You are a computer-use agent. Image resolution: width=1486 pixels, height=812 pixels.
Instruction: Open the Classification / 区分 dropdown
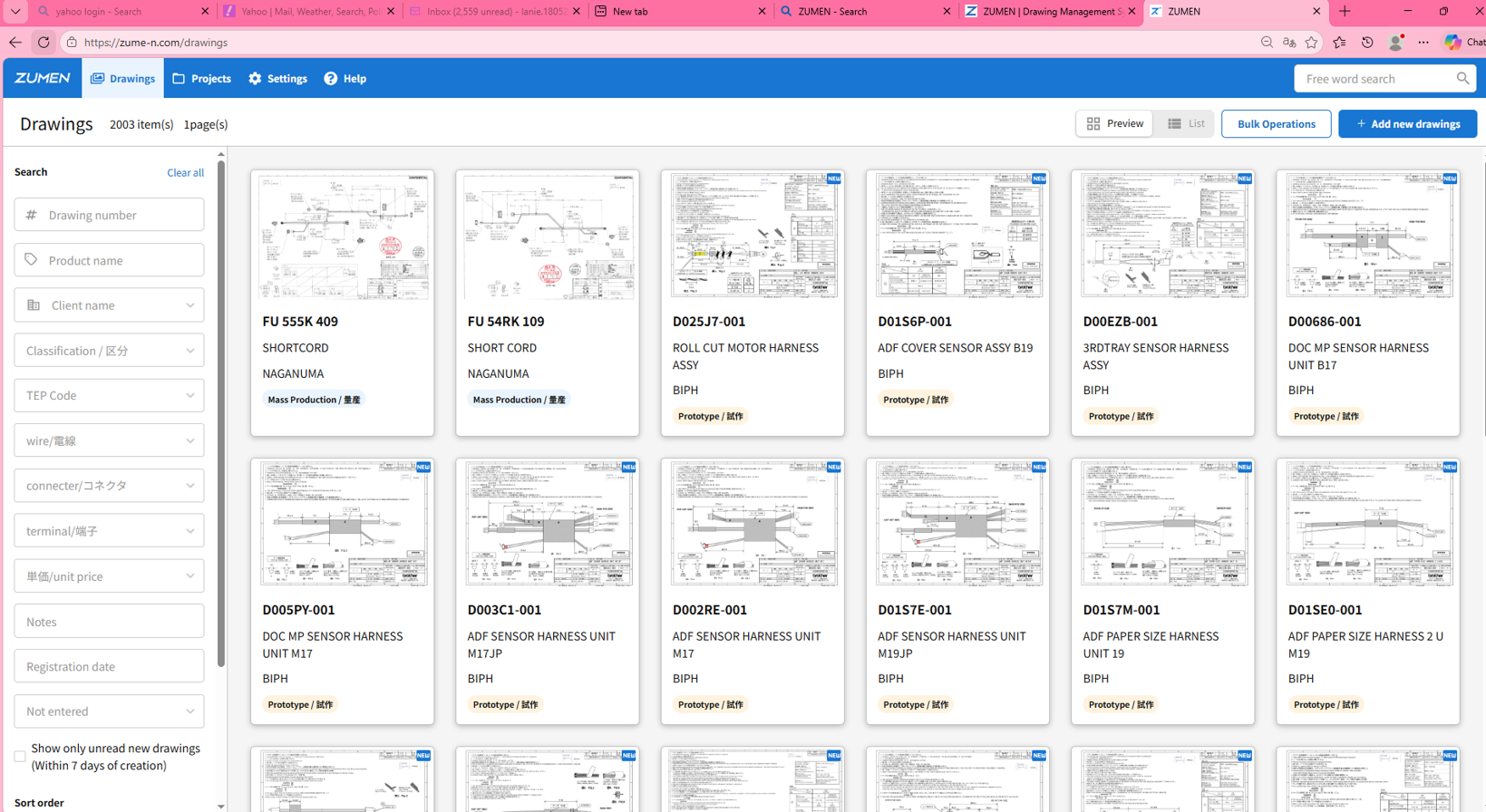(109, 351)
